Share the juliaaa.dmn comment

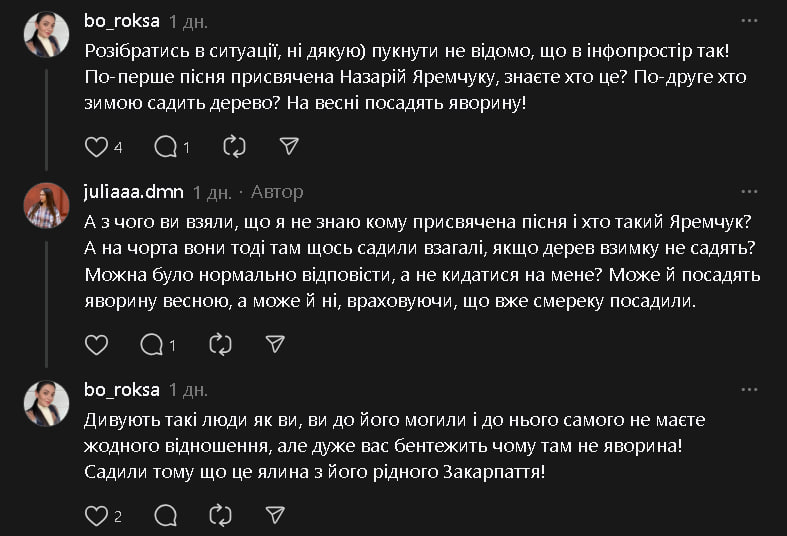(x=275, y=345)
